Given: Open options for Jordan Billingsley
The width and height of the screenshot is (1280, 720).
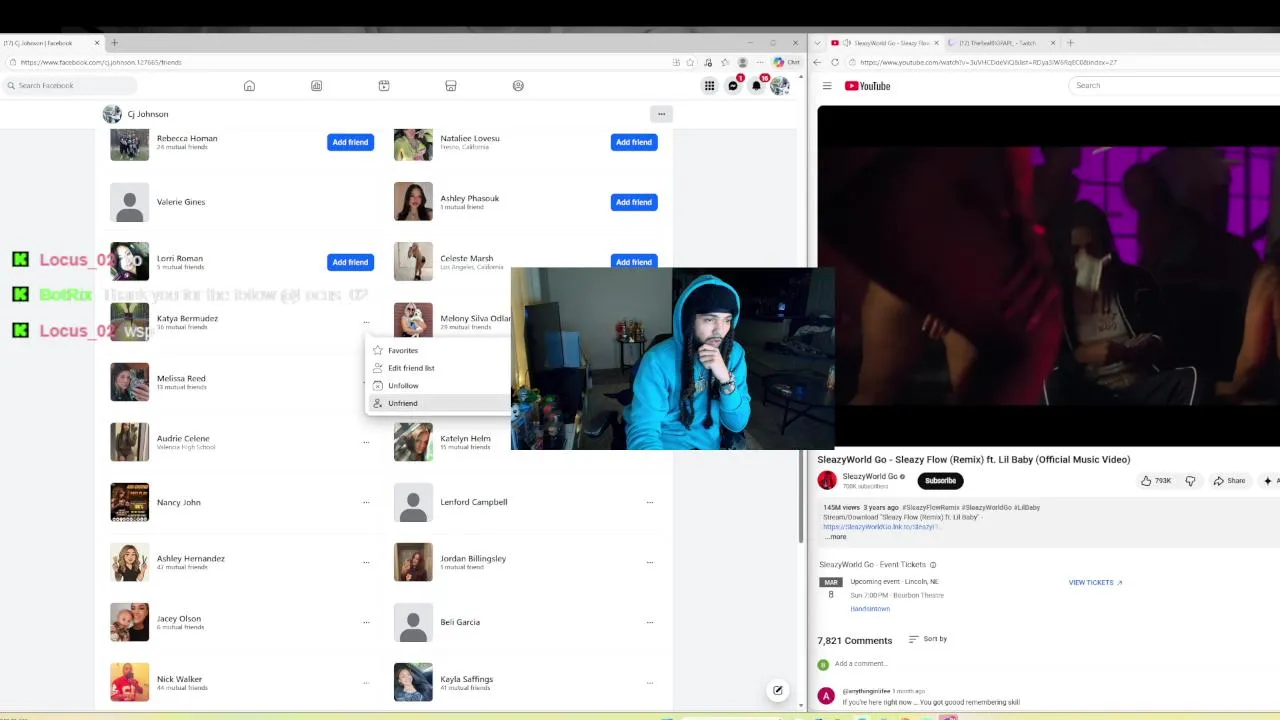Looking at the screenshot, I should pyautogui.click(x=650, y=562).
